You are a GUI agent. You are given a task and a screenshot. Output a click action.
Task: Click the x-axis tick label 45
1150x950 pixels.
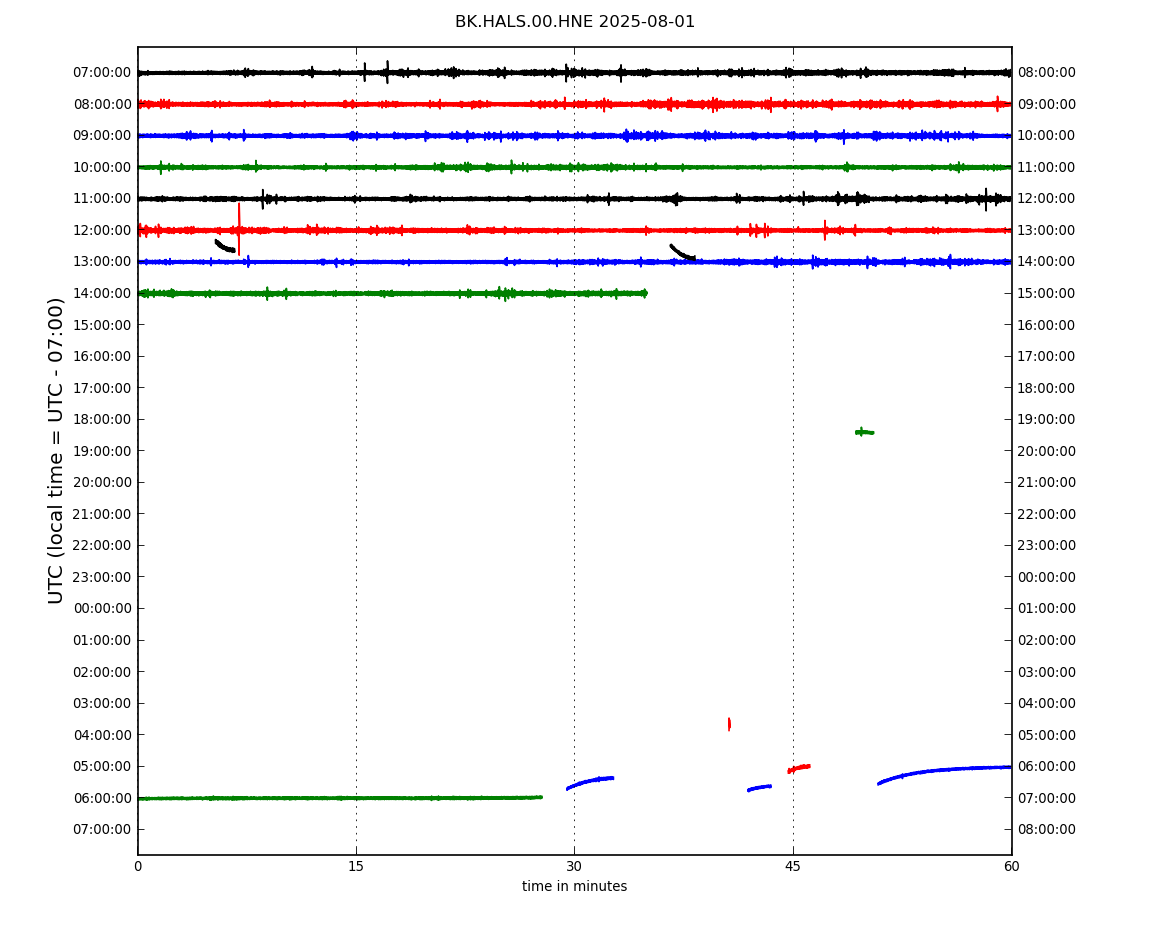coord(793,866)
